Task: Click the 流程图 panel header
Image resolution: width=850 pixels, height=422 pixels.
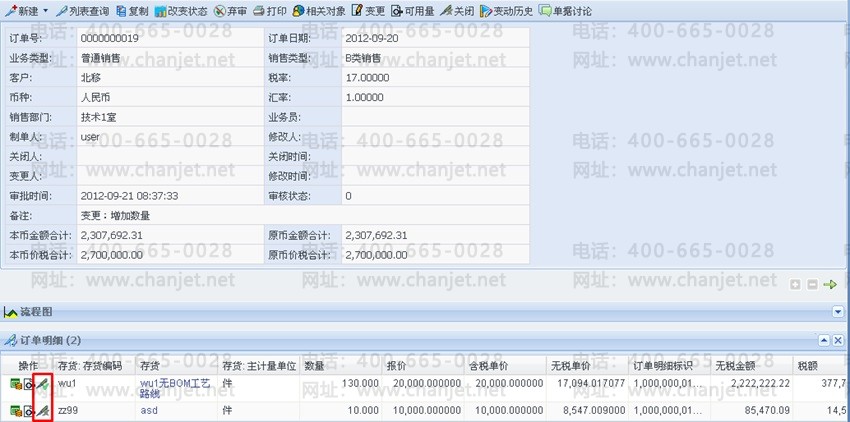Action: coord(423,312)
